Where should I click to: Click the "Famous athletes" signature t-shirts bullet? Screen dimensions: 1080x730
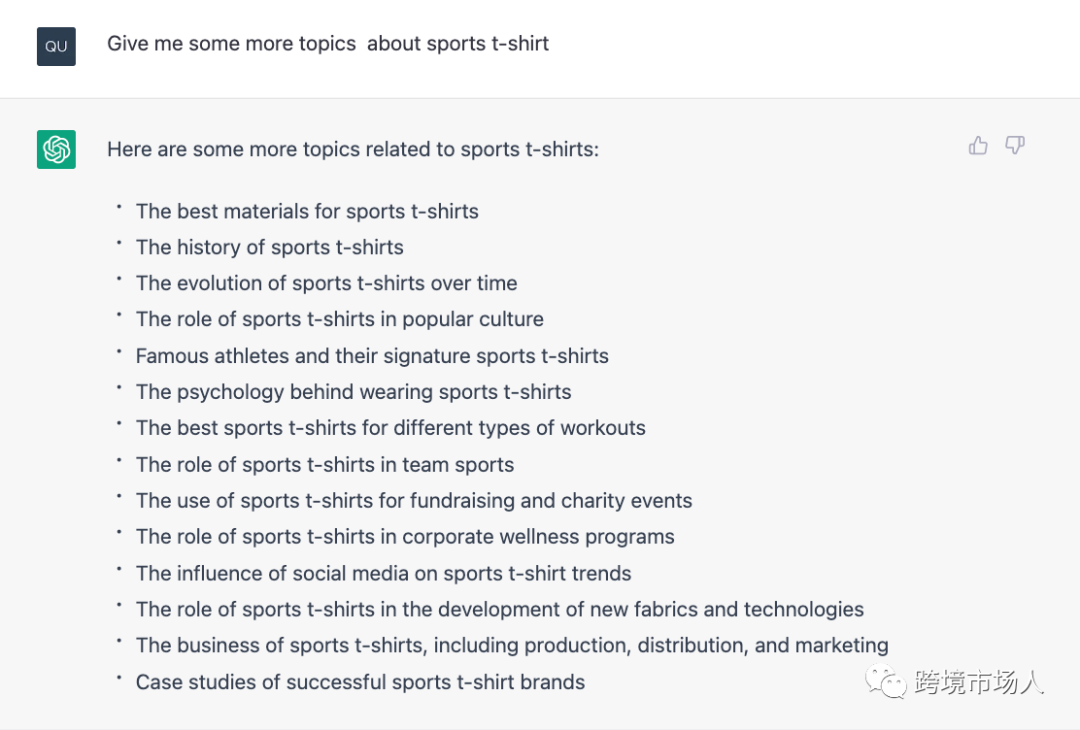[372, 356]
